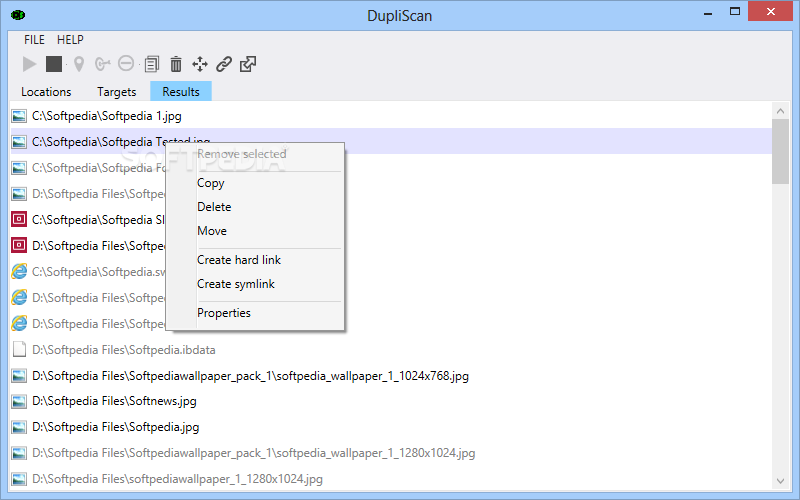Click image icon beside Softpedia 1.jpg
The height and width of the screenshot is (500, 800).
pyautogui.click(x=19, y=116)
